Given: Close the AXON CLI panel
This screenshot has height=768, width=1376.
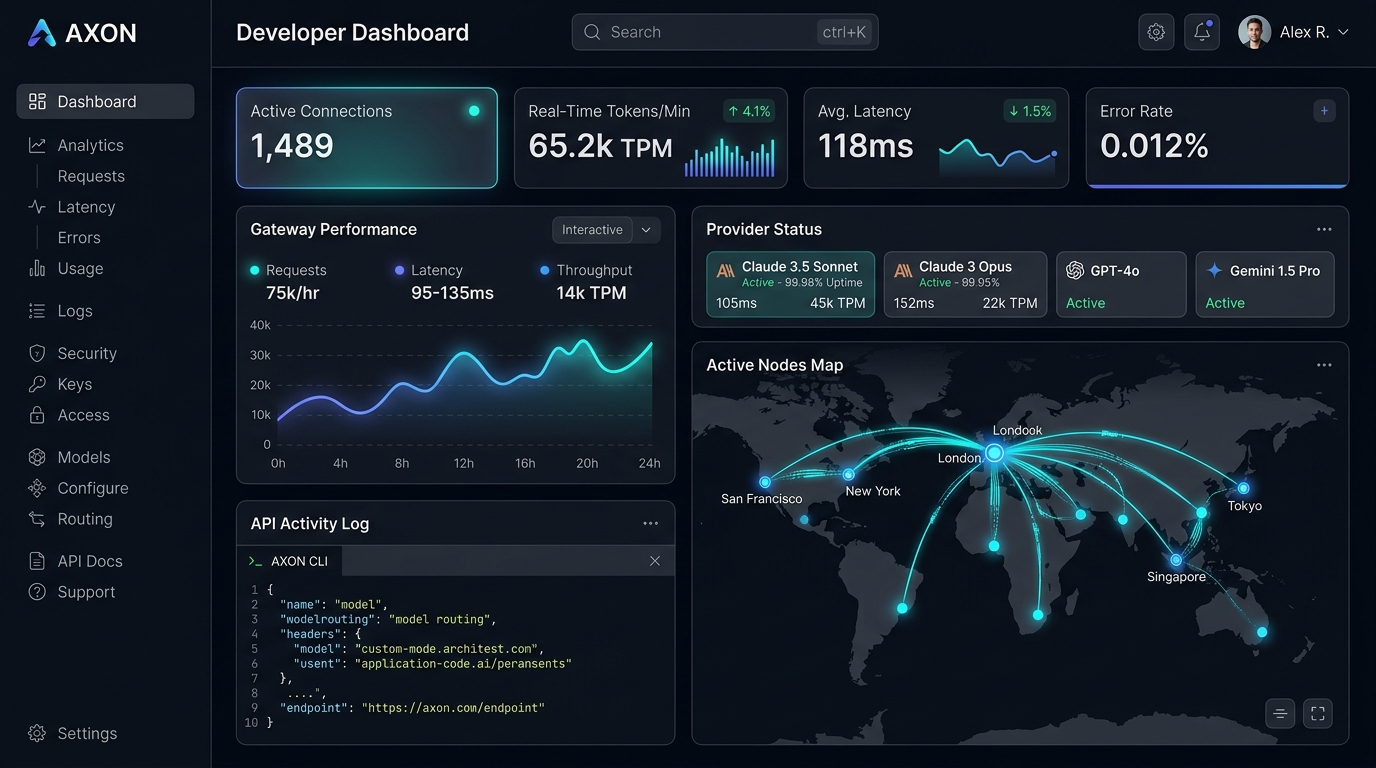Looking at the screenshot, I should point(655,561).
